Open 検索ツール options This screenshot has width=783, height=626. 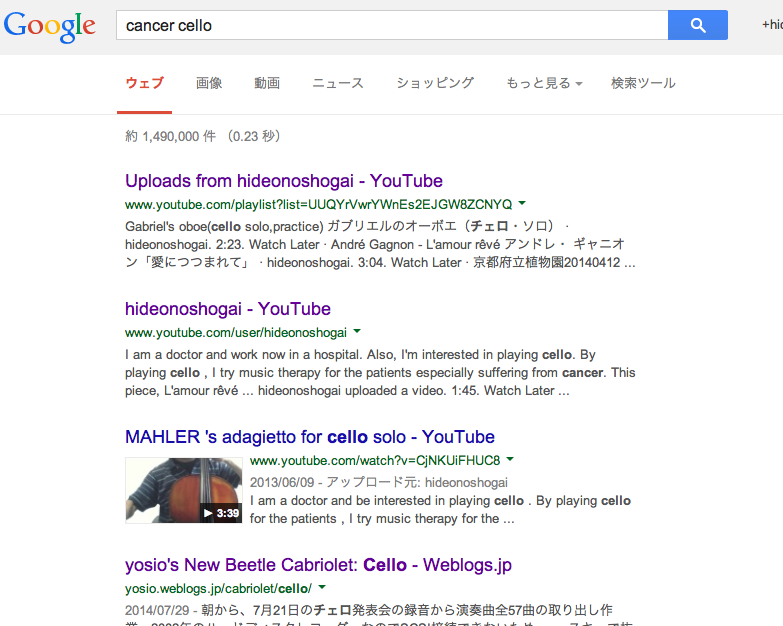point(643,83)
